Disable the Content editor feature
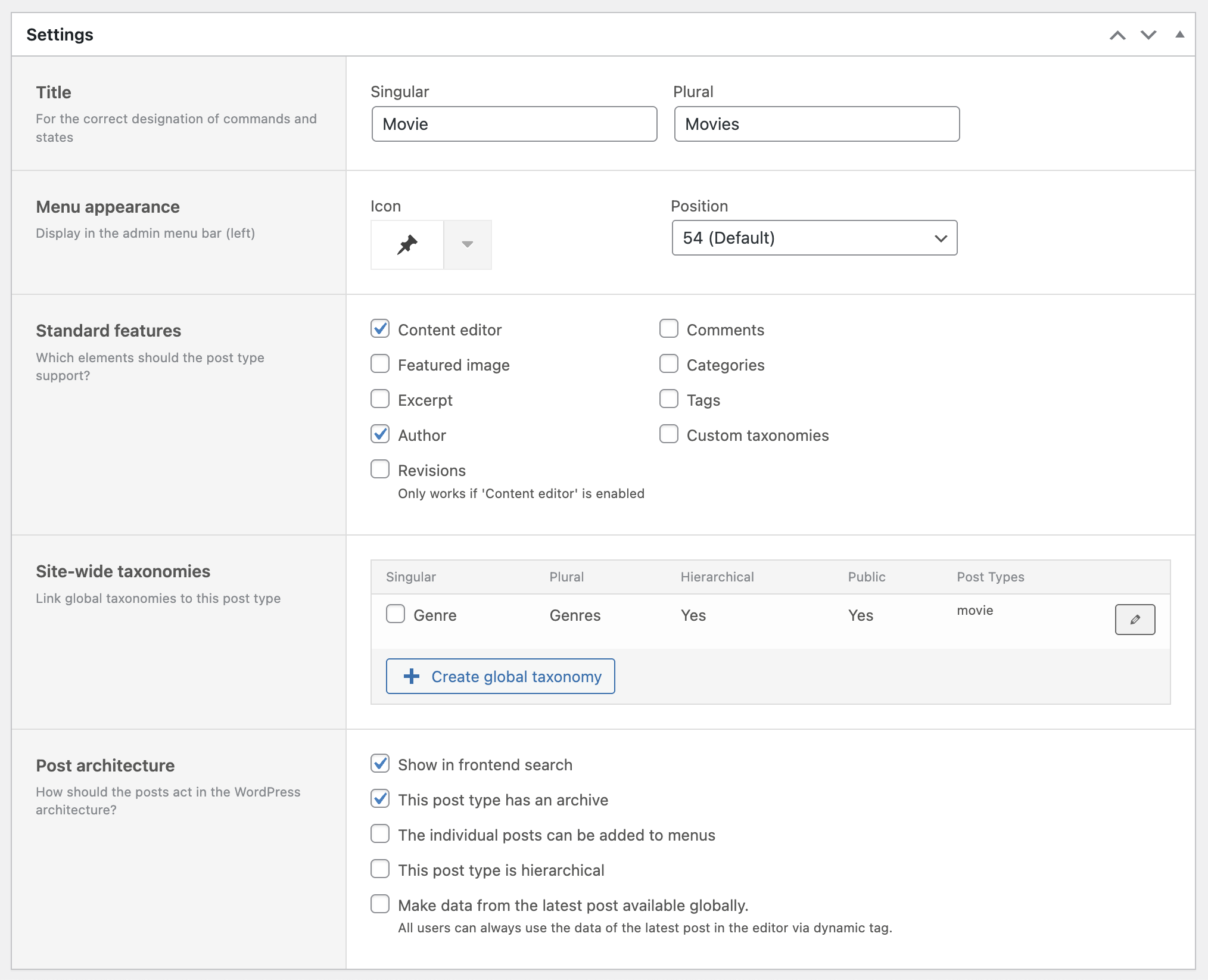 [380, 328]
